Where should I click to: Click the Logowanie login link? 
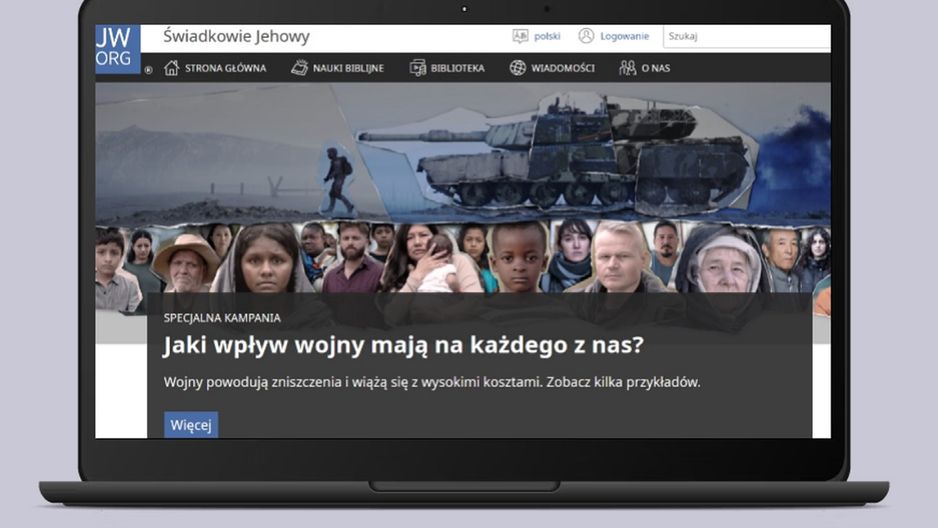(x=625, y=36)
